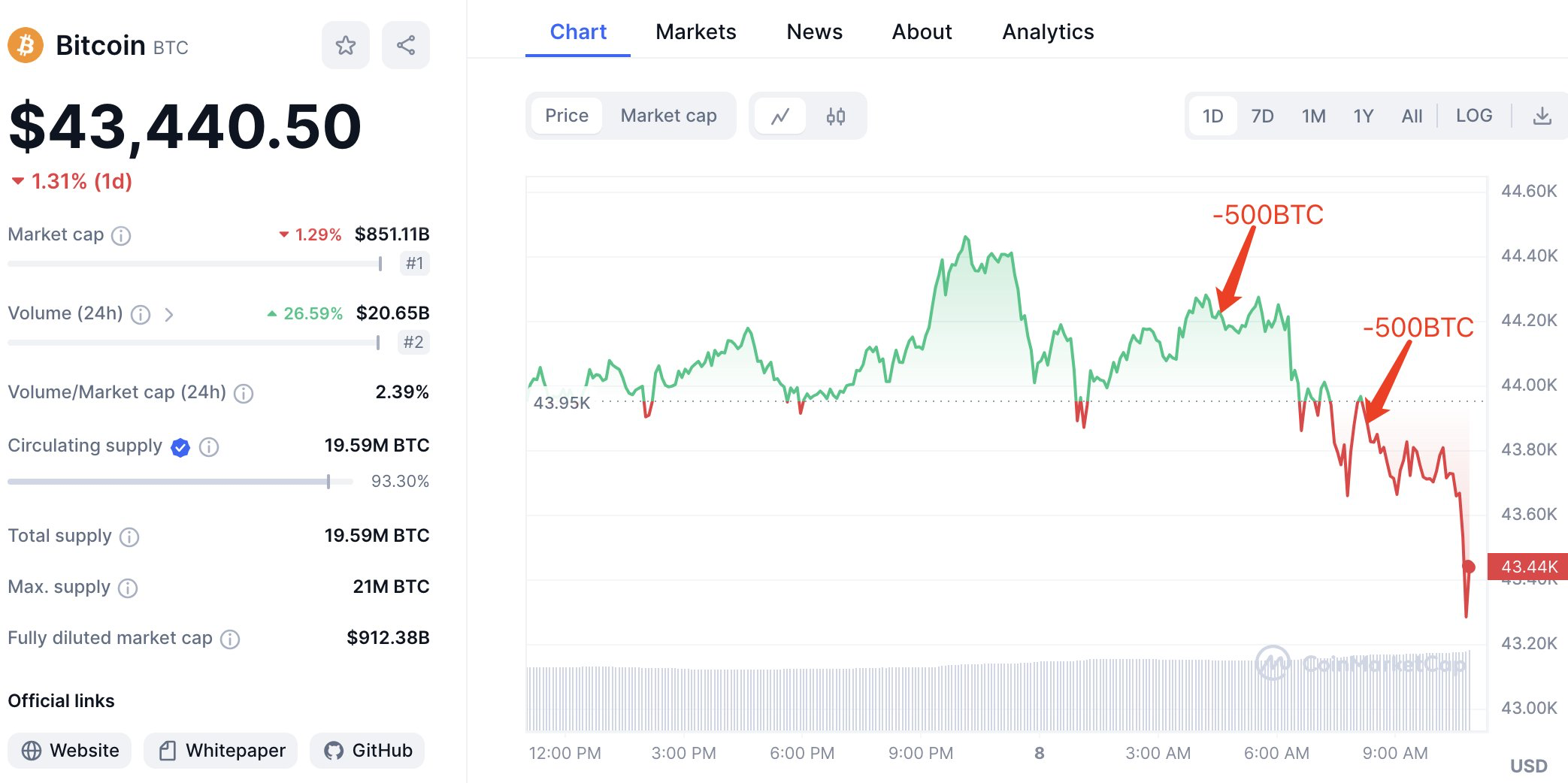
Task: Open the Analytics tab
Action: pos(1047,32)
